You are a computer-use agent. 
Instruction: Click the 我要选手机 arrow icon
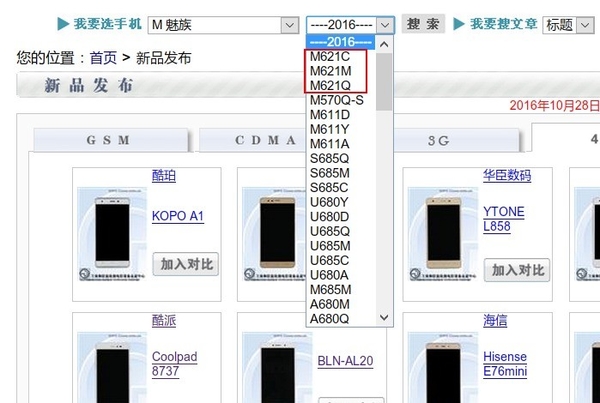pyautogui.click(x=63, y=24)
